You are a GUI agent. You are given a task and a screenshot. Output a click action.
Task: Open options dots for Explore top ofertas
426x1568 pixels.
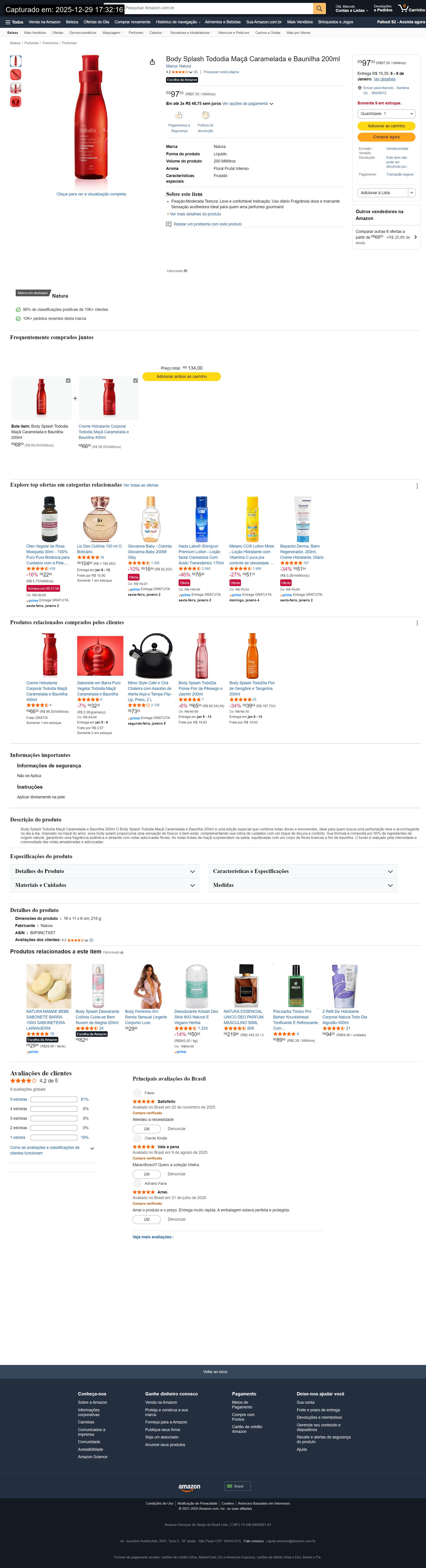coord(417,486)
